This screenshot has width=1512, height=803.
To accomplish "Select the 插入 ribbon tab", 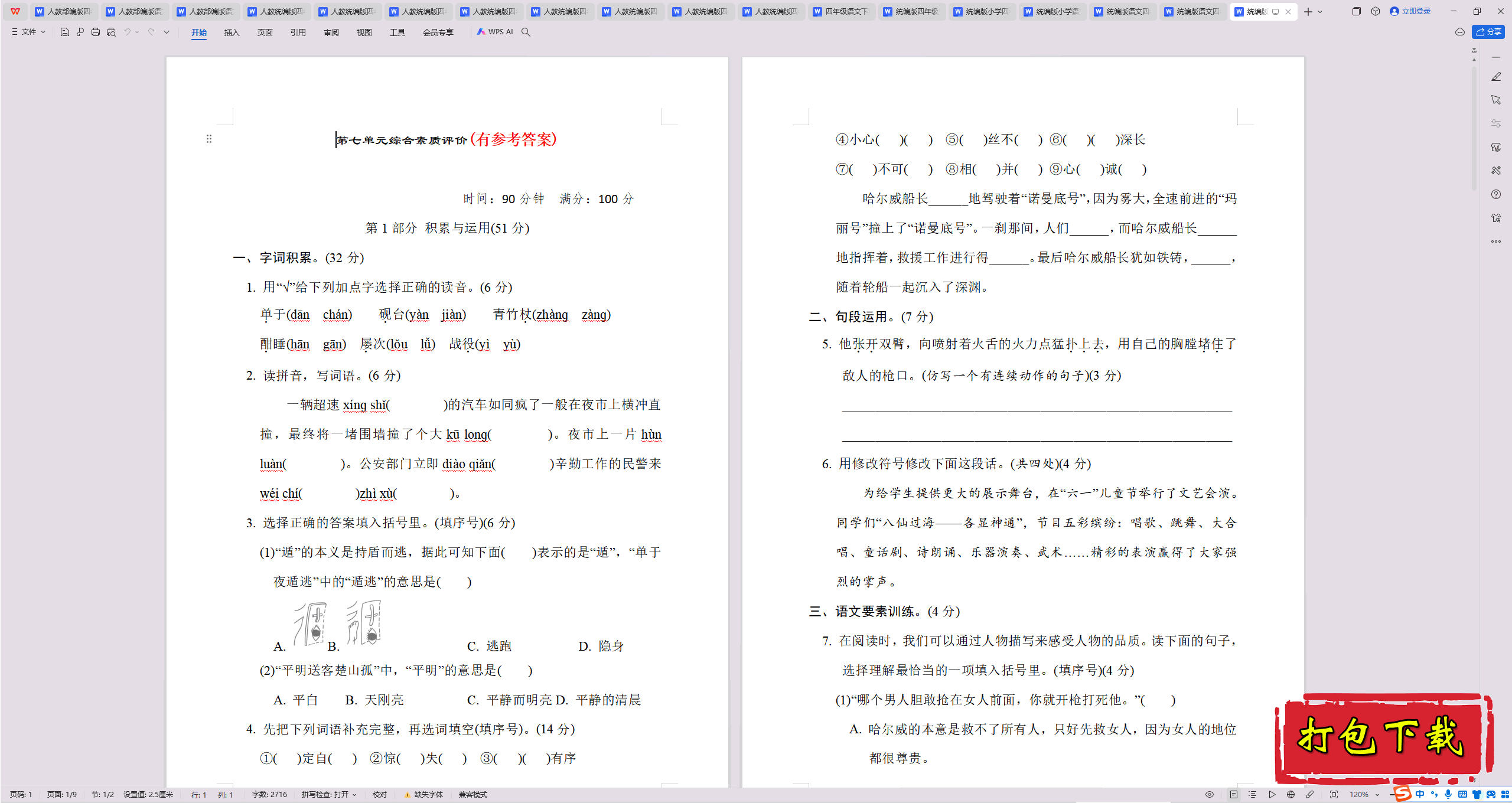I will tap(232, 32).
